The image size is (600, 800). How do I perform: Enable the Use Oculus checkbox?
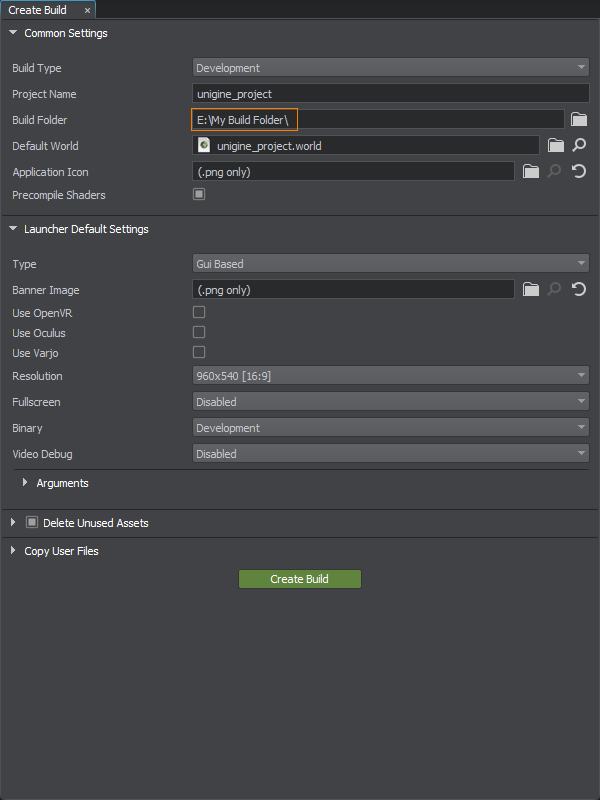point(199,332)
